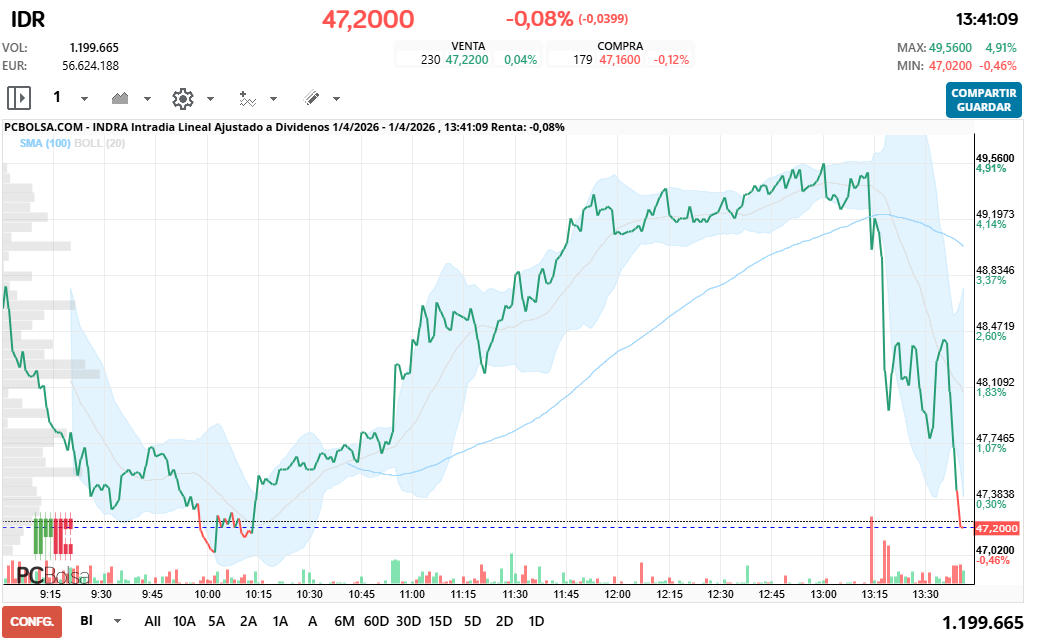This screenshot has height=643, width=1037.
Task: Click the COMPRA price 47,1600
Action: pos(620,60)
